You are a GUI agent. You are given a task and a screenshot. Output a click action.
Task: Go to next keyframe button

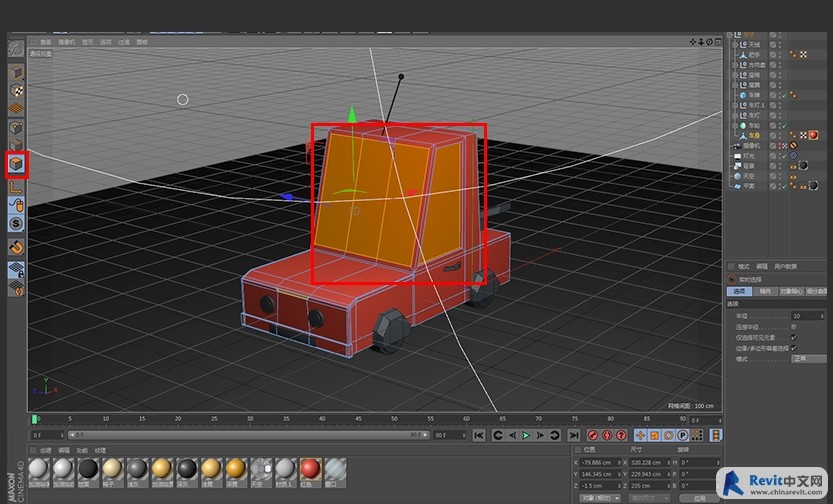click(x=555, y=435)
